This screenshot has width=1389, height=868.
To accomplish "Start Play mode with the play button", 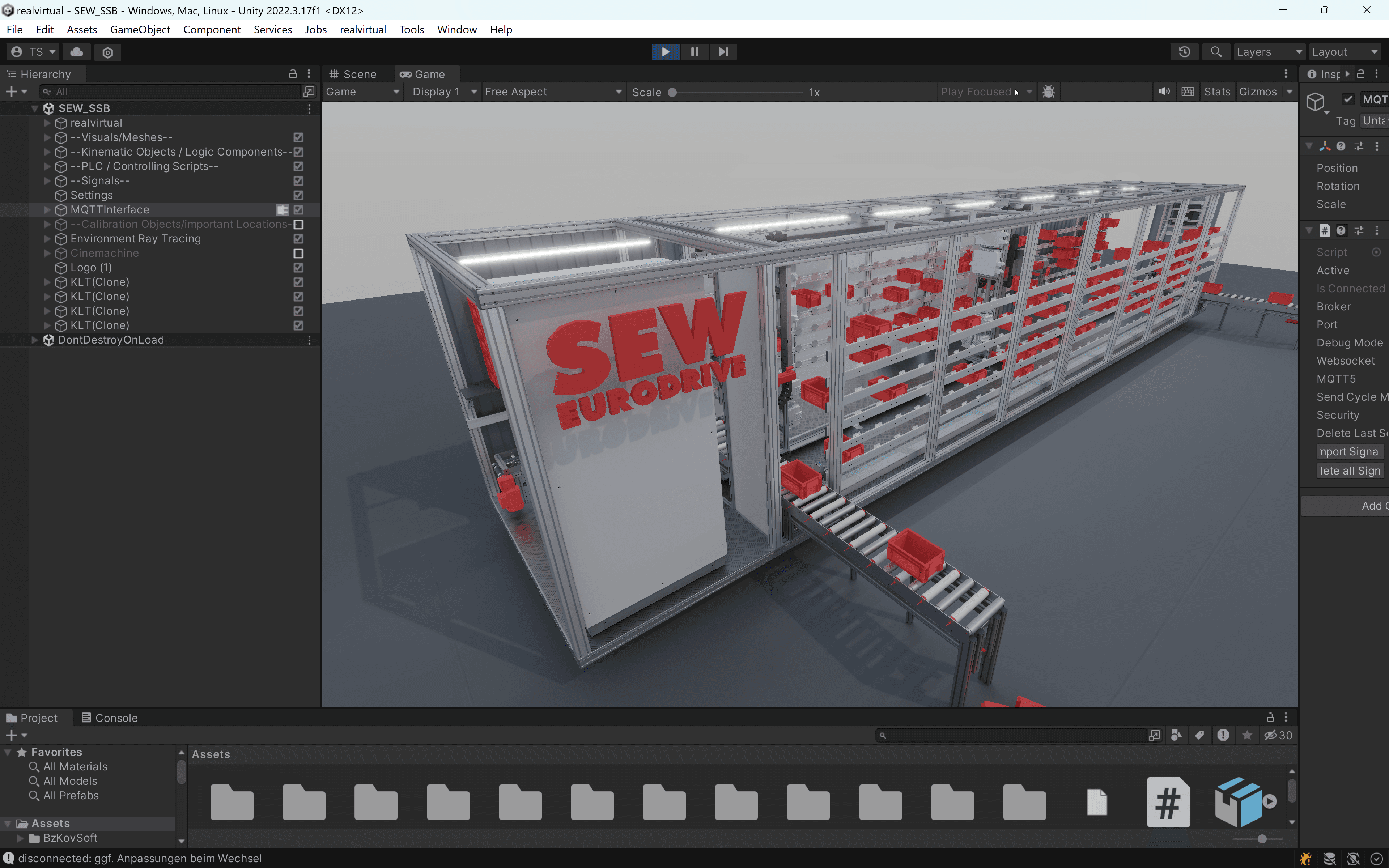I will point(665,52).
